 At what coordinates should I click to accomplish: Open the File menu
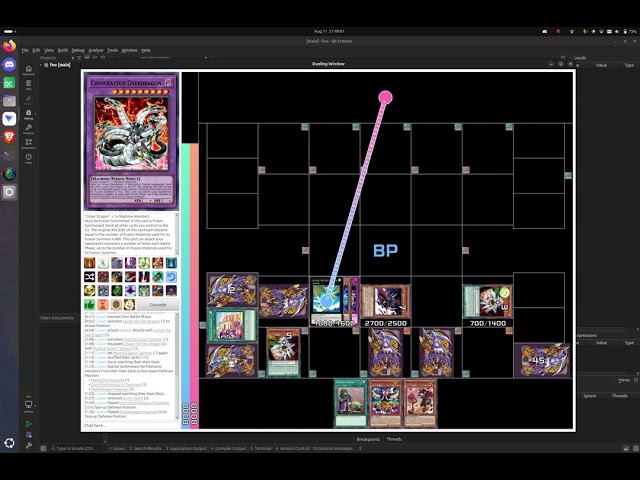tap(25, 50)
